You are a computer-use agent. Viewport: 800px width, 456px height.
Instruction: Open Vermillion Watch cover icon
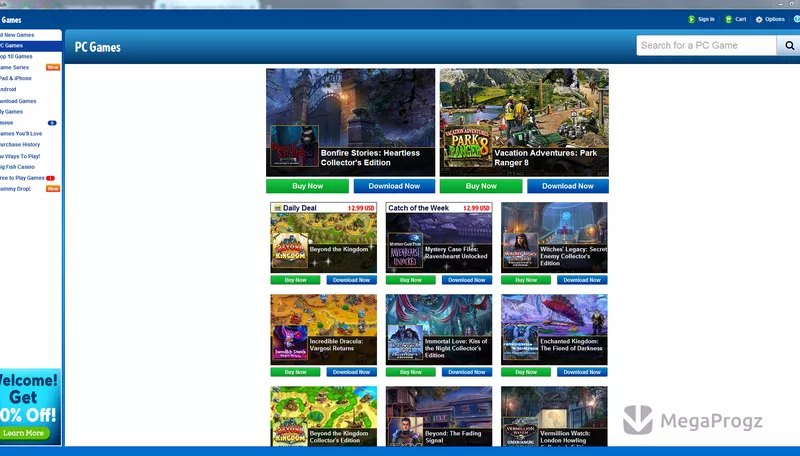521,432
